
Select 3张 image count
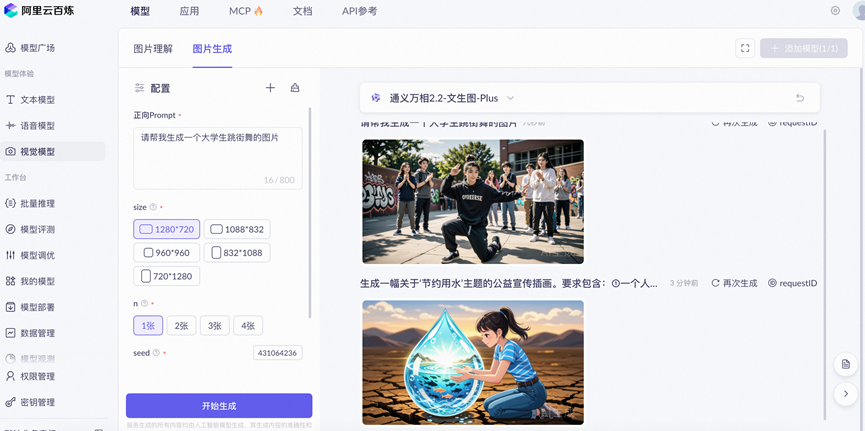215,326
